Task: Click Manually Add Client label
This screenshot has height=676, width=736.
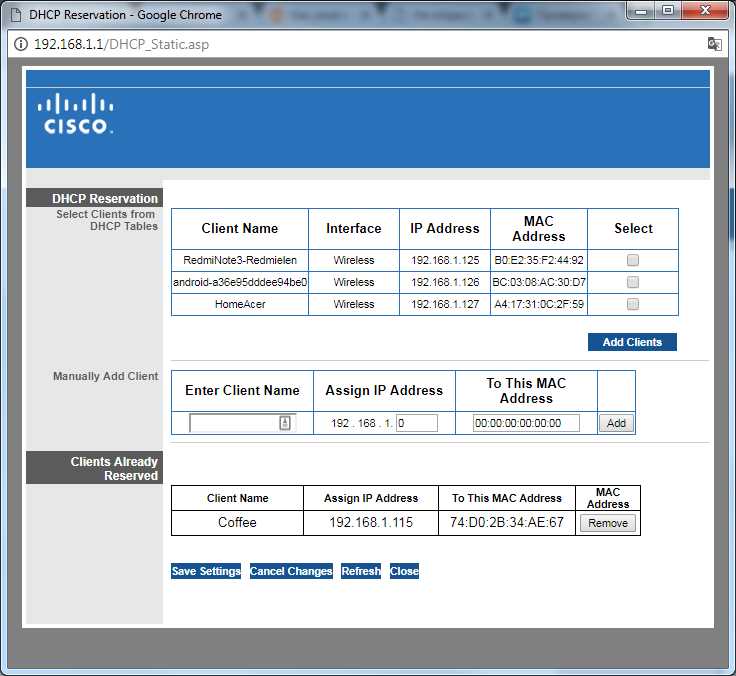Action: point(106,376)
